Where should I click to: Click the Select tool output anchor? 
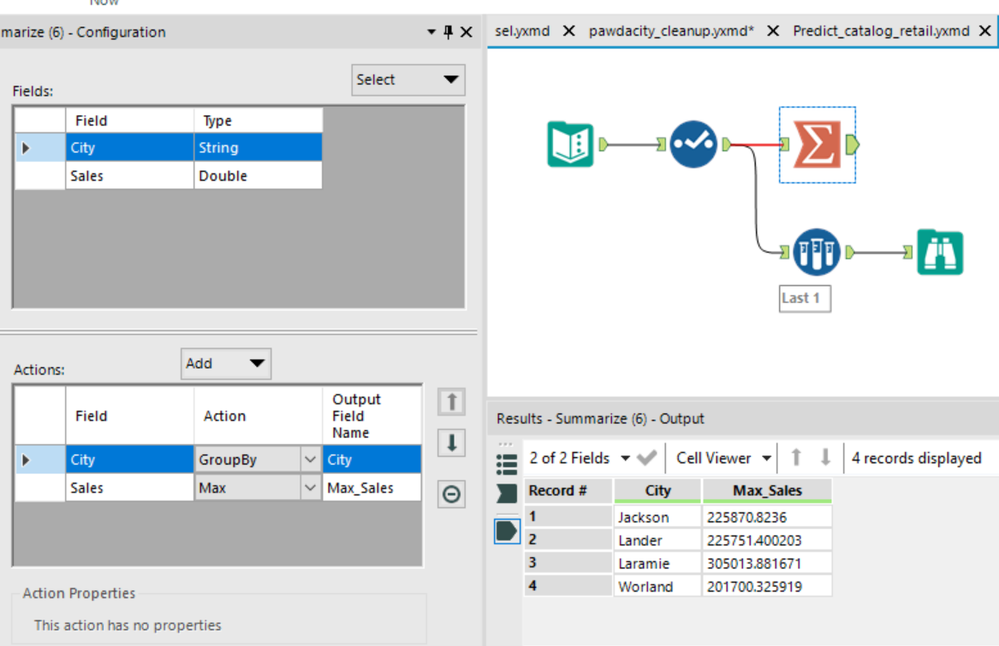[x=726, y=145]
